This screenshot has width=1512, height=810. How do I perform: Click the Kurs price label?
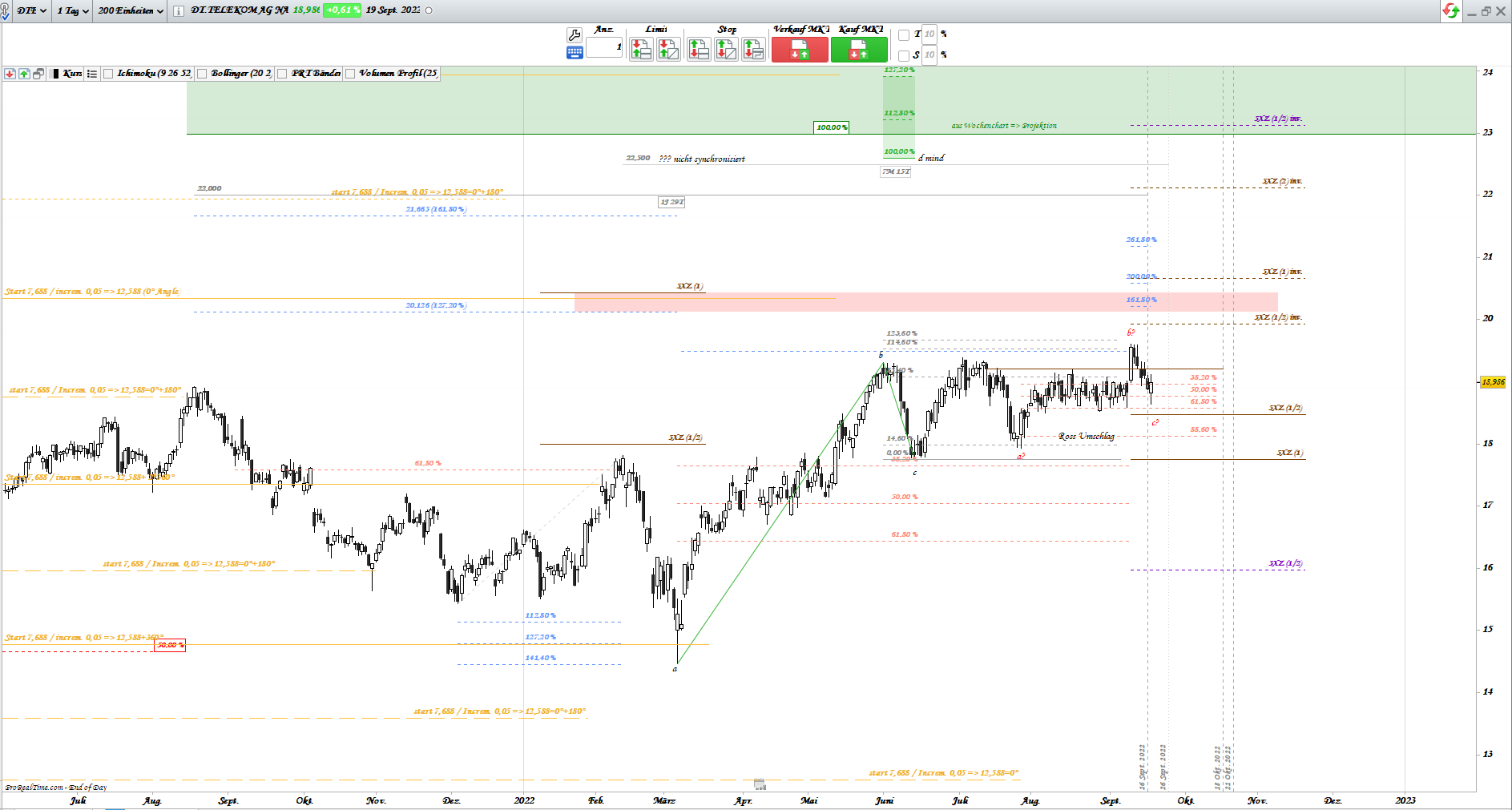point(72,74)
